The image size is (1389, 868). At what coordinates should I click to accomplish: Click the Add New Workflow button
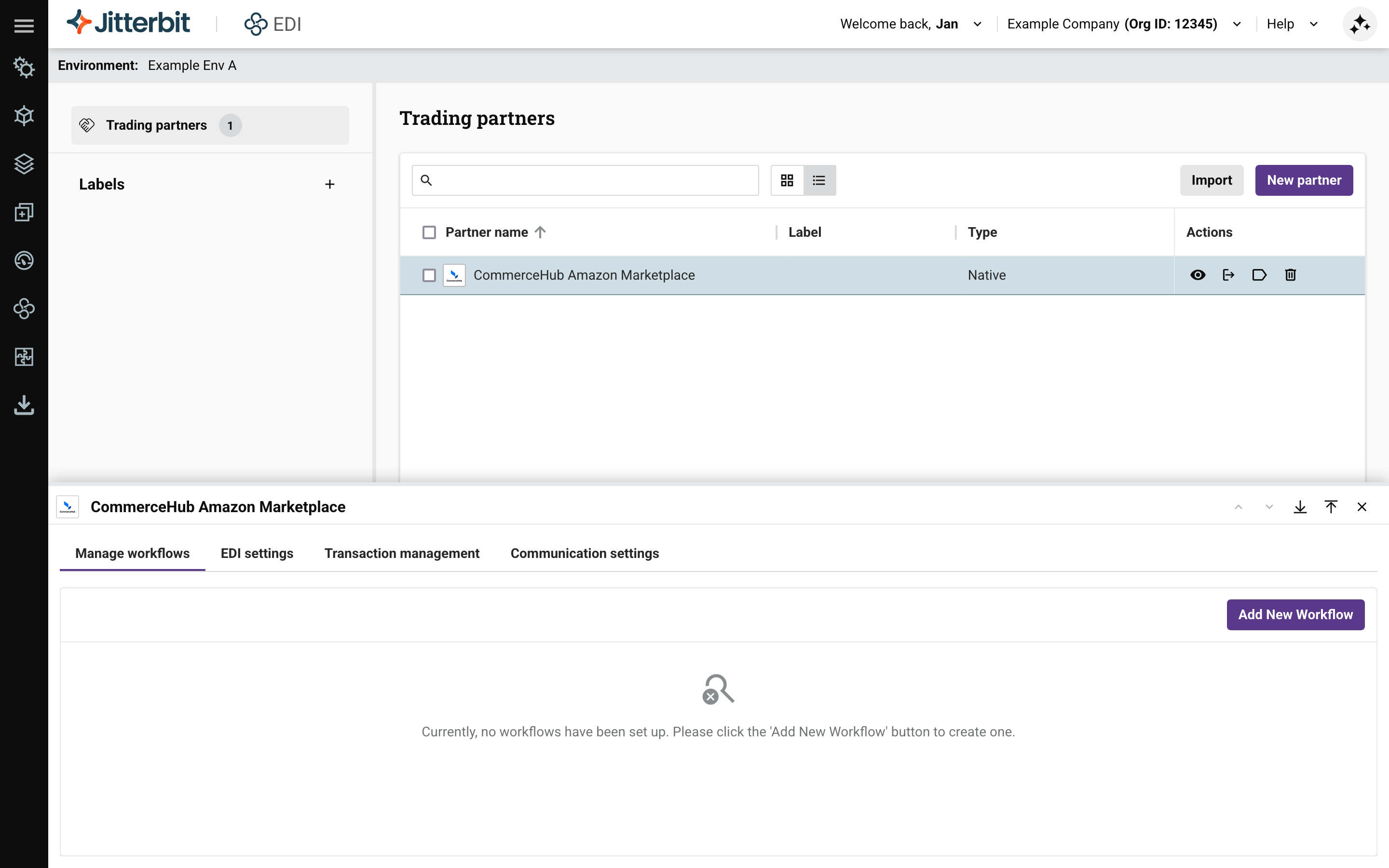coord(1295,614)
